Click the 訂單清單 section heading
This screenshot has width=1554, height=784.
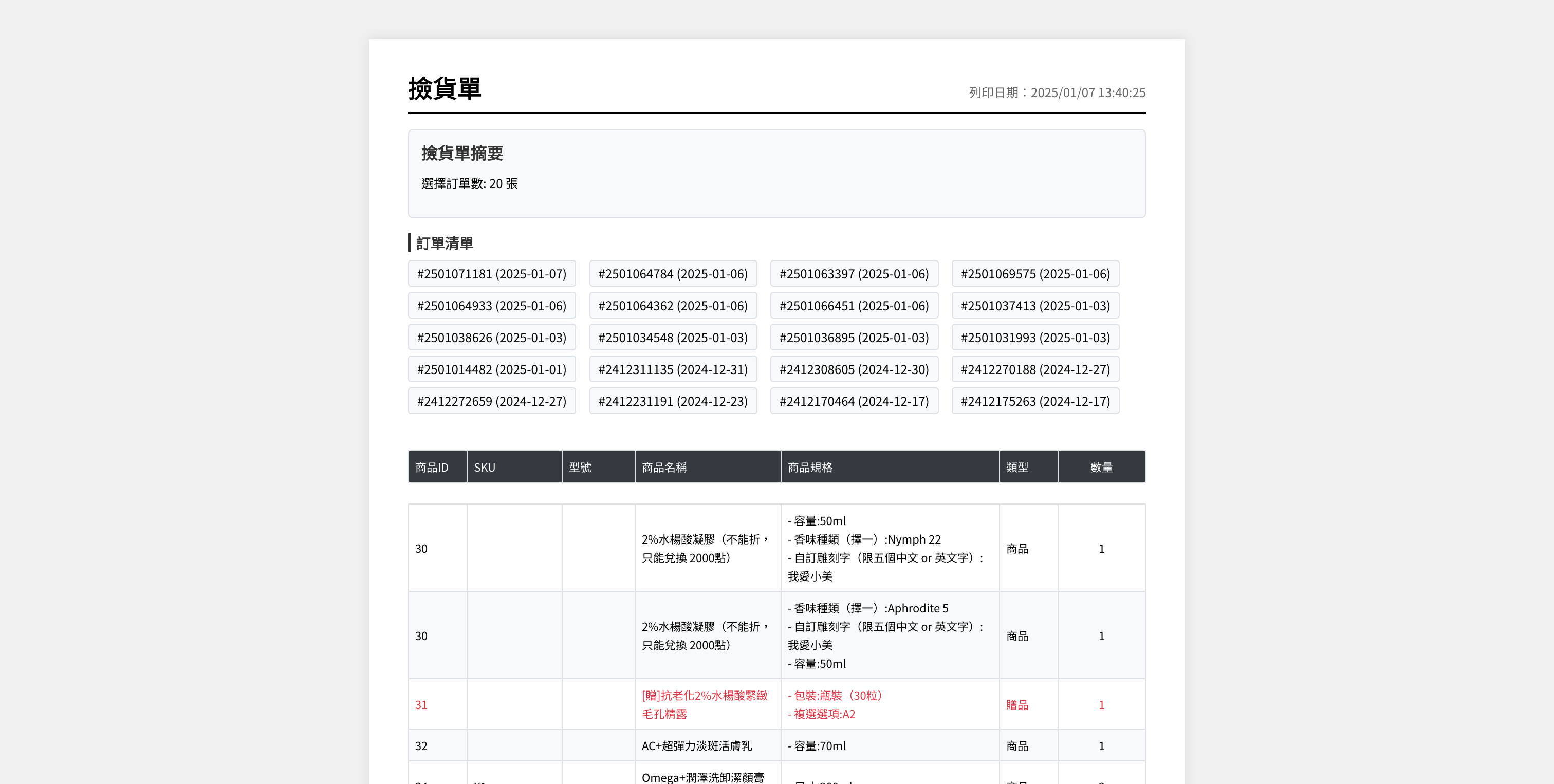(445, 243)
